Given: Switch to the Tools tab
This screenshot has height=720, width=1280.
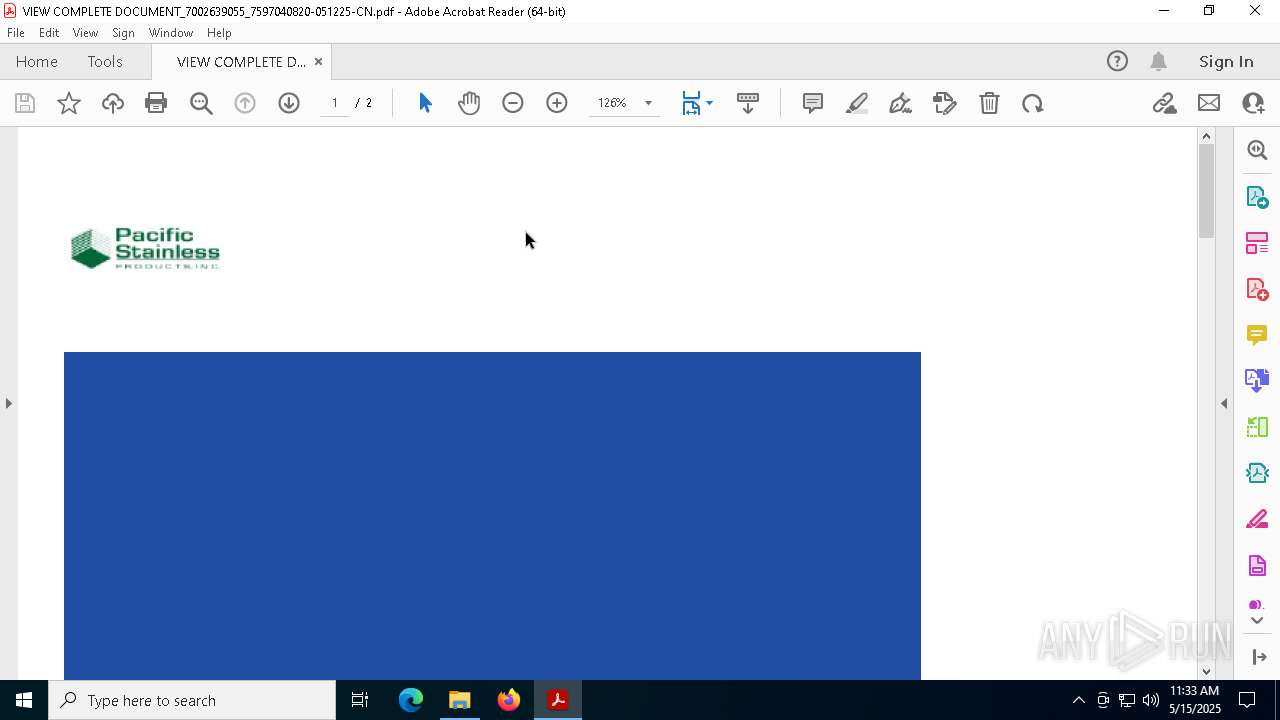Looking at the screenshot, I should [x=105, y=61].
